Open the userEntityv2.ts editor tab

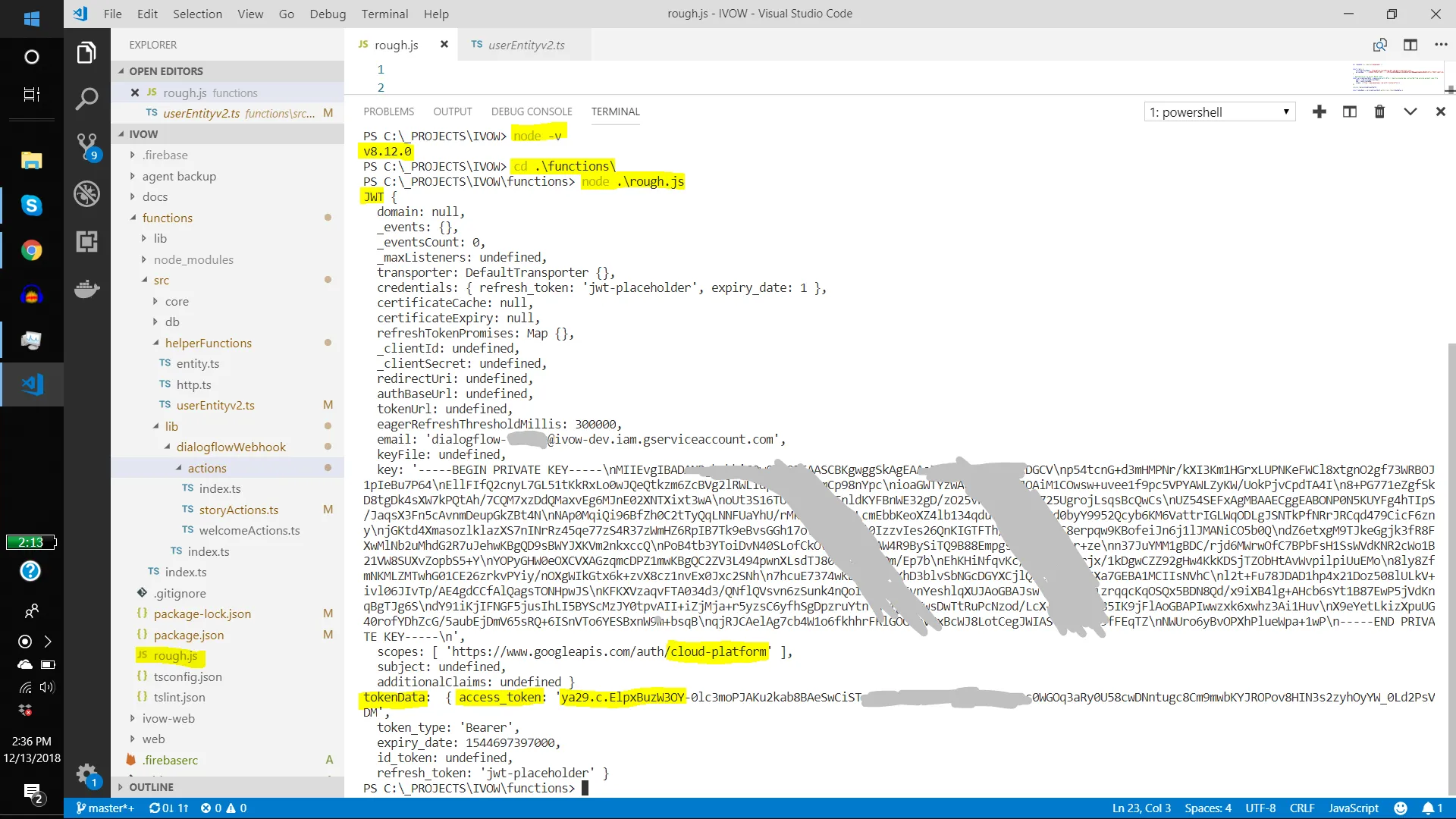coord(526,45)
